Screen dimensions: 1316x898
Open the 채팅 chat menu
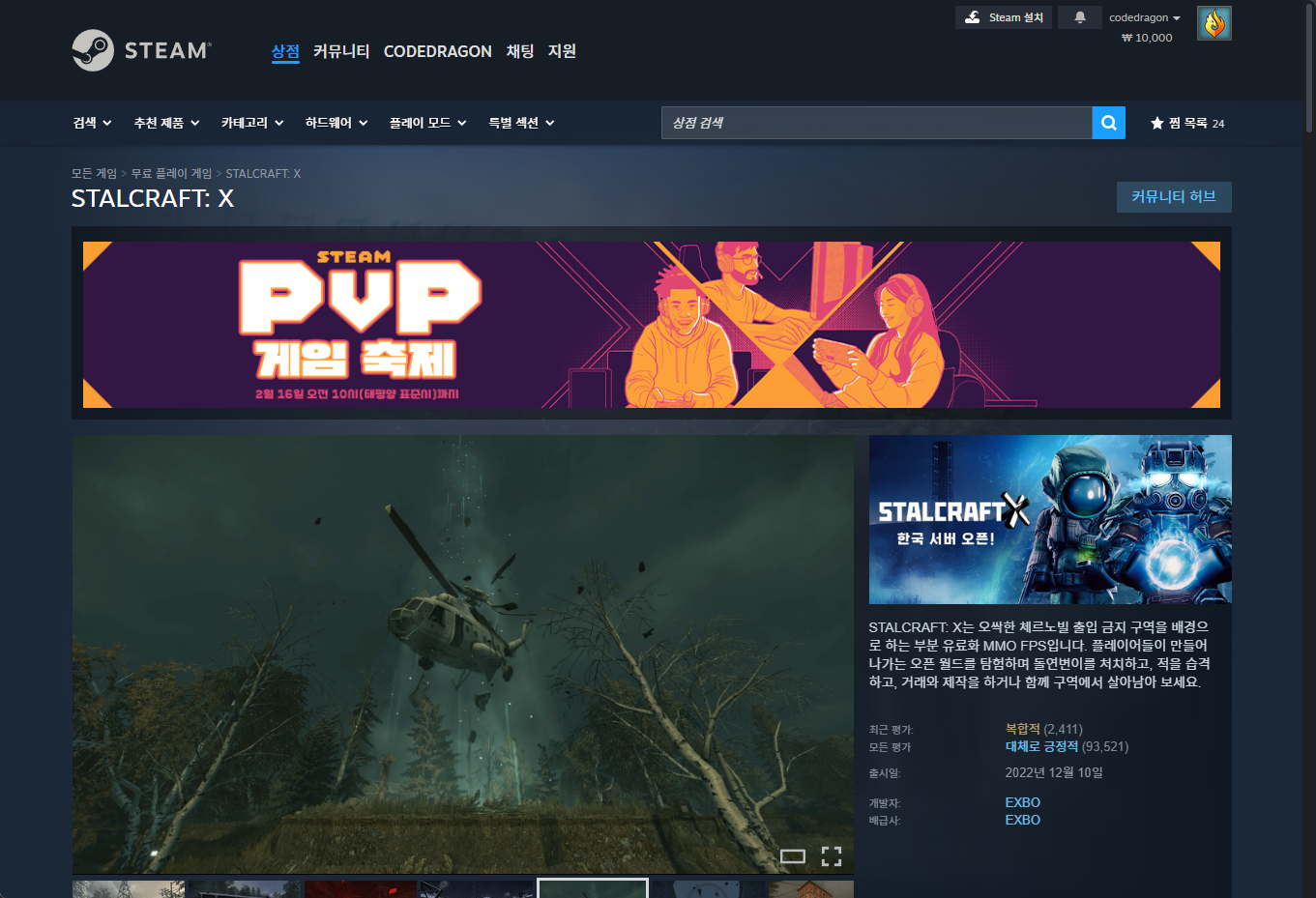[520, 51]
